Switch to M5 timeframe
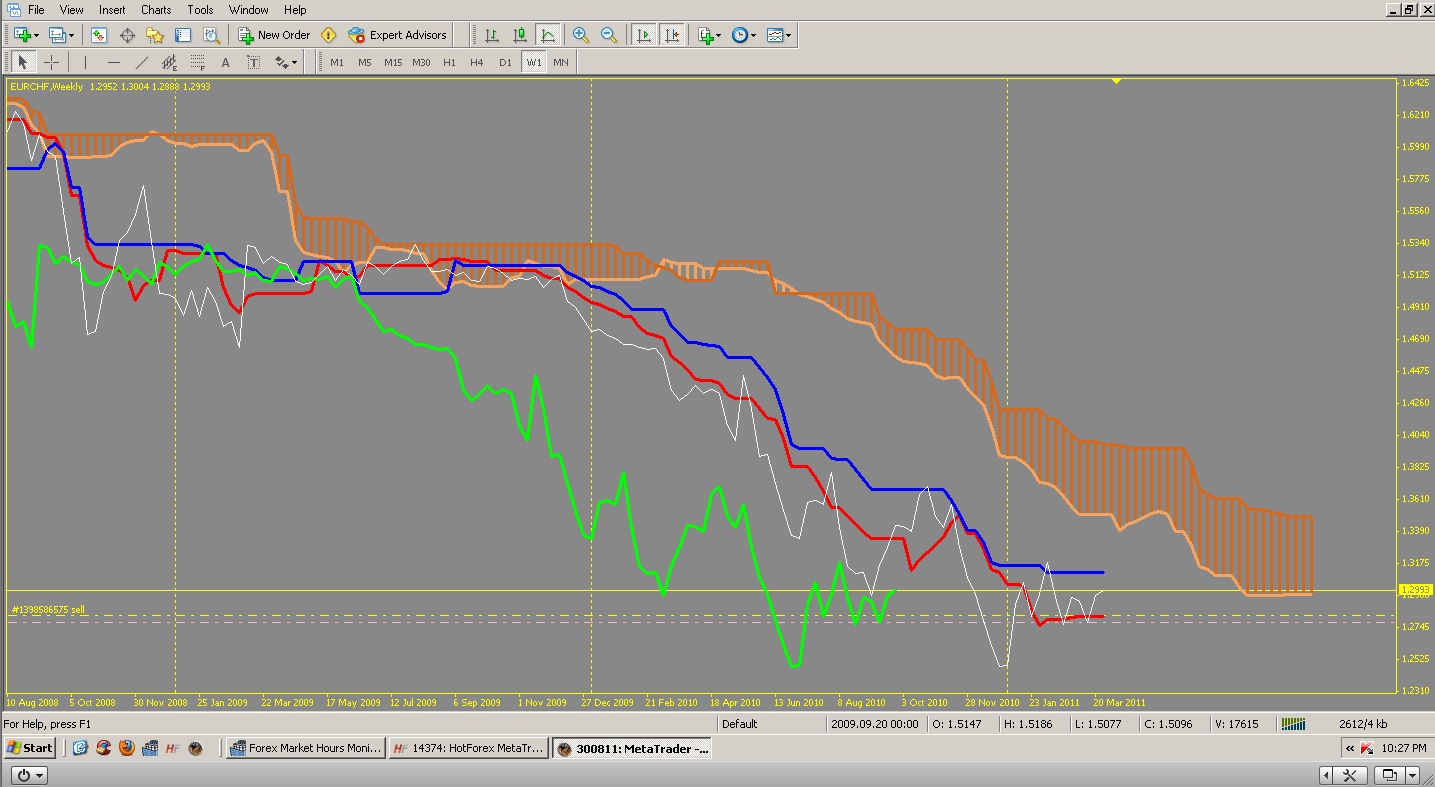Viewport: 1435px width, 787px height. click(x=365, y=62)
